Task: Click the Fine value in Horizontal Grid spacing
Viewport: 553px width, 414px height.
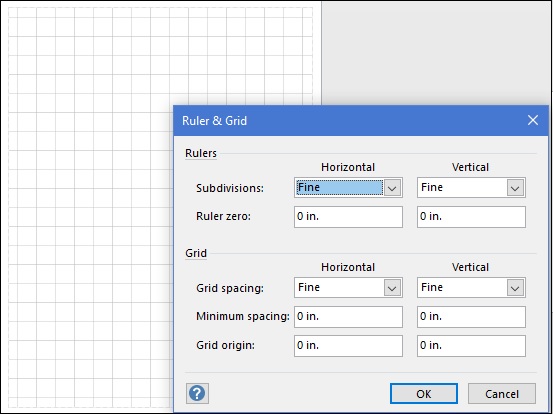Action: tap(309, 287)
